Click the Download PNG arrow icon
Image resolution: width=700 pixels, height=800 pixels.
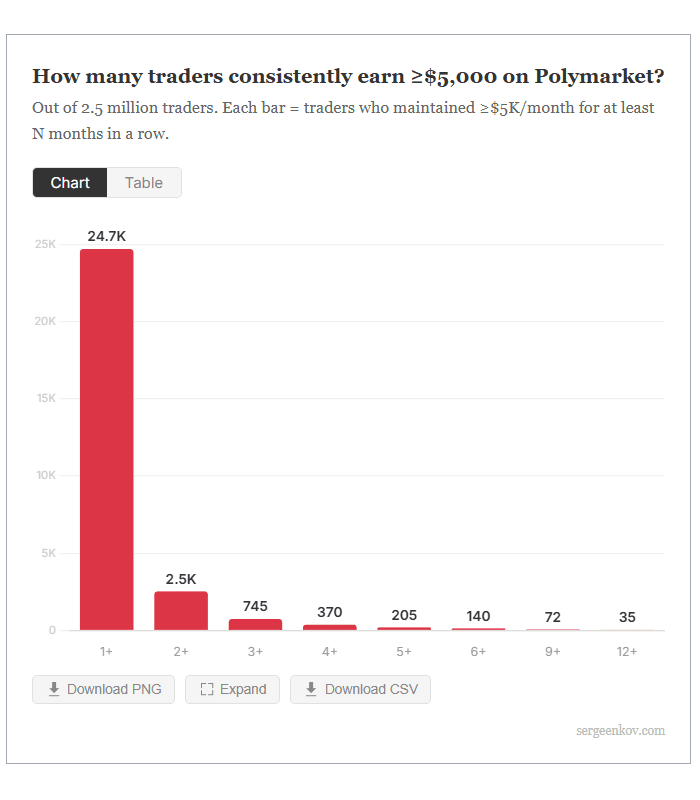click(x=54, y=689)
